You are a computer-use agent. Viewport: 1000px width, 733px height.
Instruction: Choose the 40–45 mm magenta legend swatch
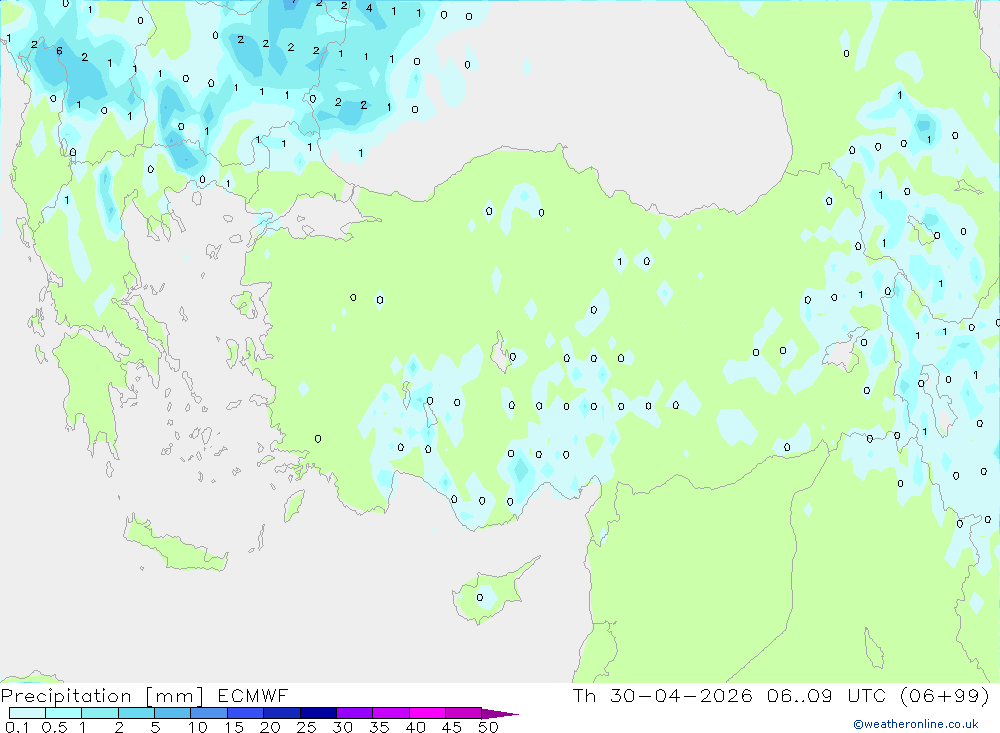coord(427,713)
